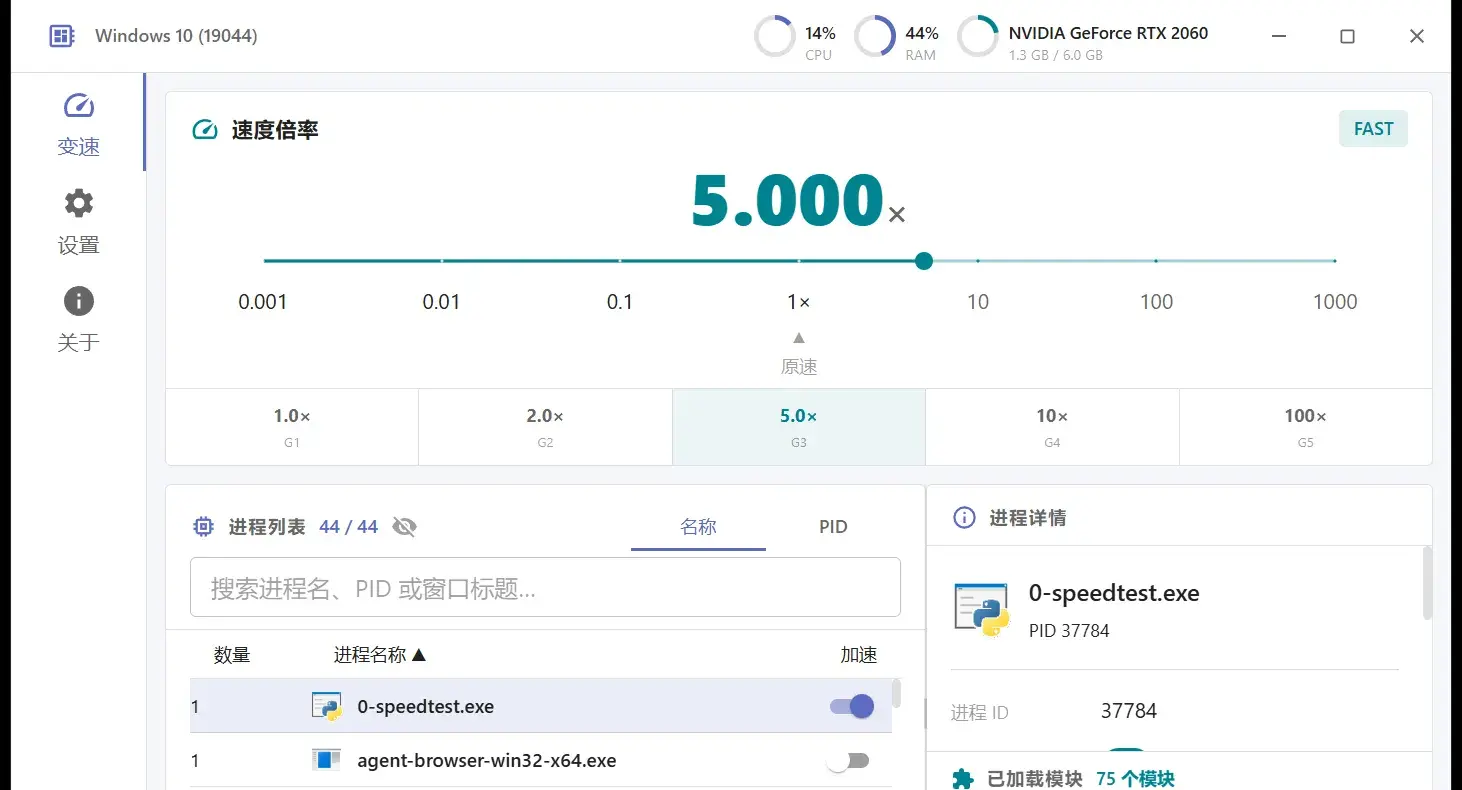The width and height of the screenshot is (1462, 790).
Task: Click the CPU usage ring gauge
Action: coord(774,37)
